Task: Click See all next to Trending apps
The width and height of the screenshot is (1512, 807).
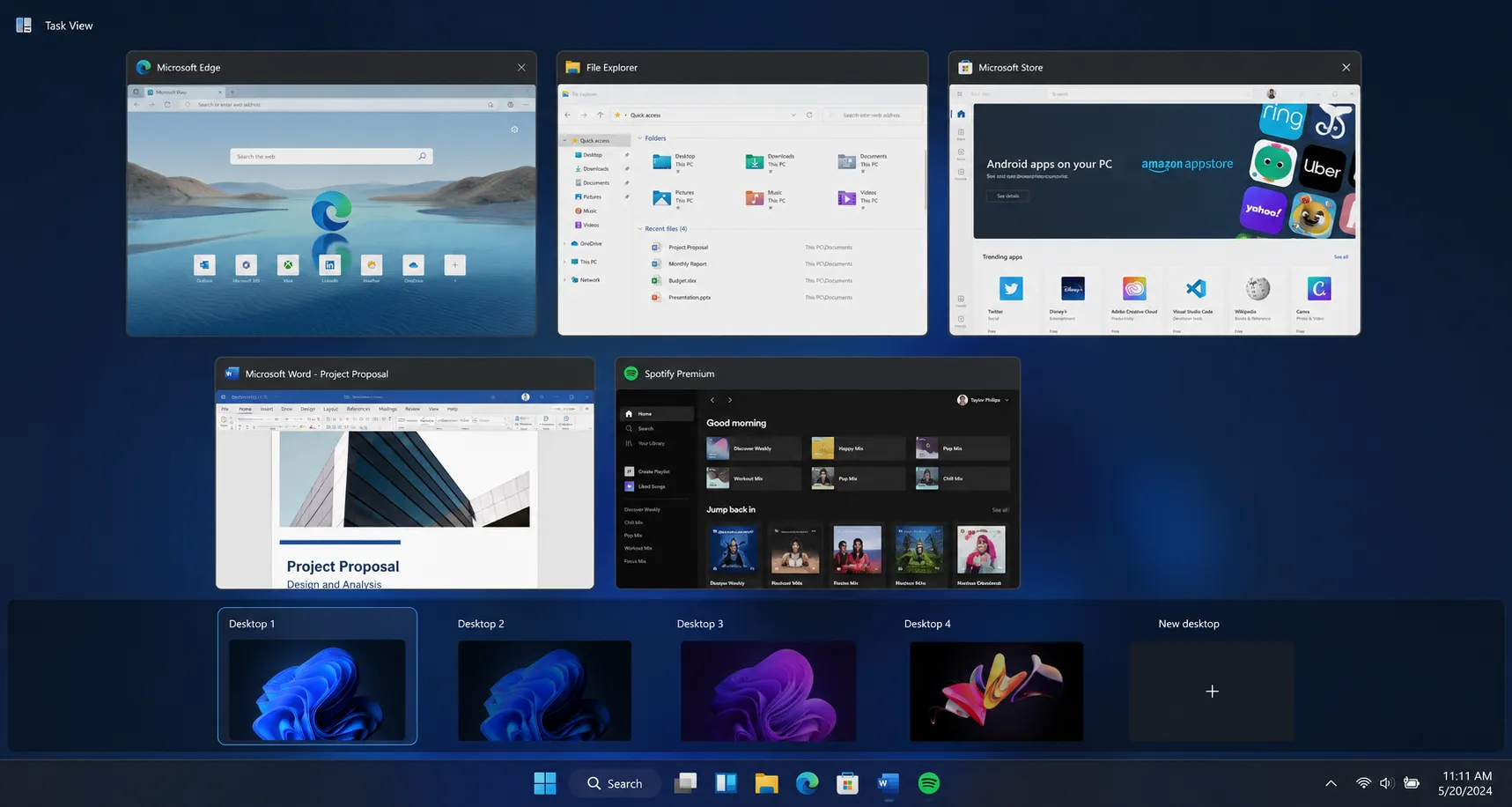Action: (x=1340, y=257)
